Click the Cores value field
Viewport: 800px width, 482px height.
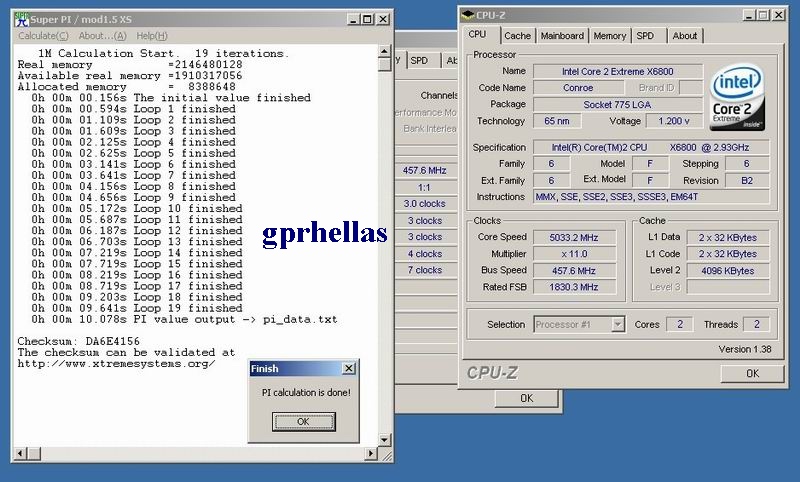tap(680, 324)
